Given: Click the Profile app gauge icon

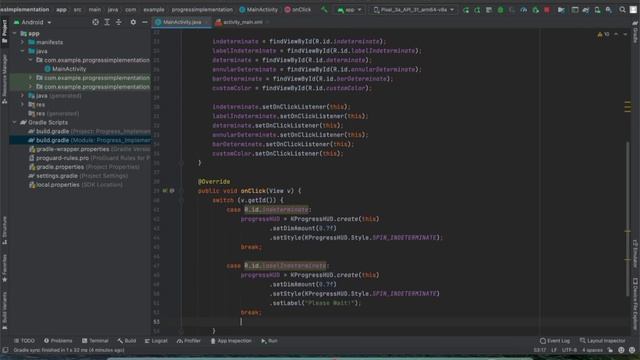Looking at the screenshot, I should [524, 10].
